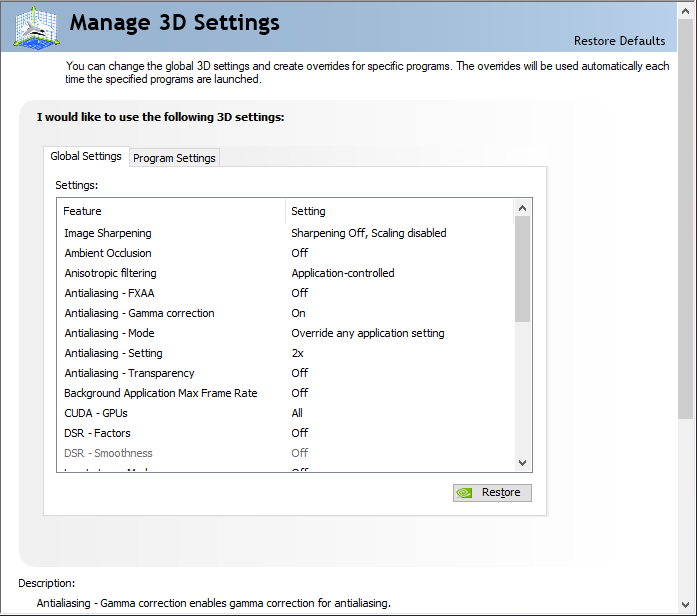Open the Gamma correction 'On' value
The height and width of the screenshot is (616, 697).
point(298,313)
